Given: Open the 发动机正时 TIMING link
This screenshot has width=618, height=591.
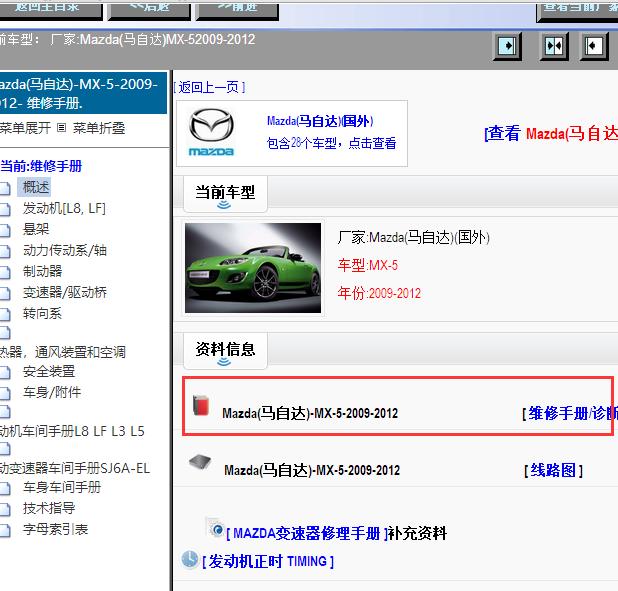Looking at the screenshot, I should [268, 561].
